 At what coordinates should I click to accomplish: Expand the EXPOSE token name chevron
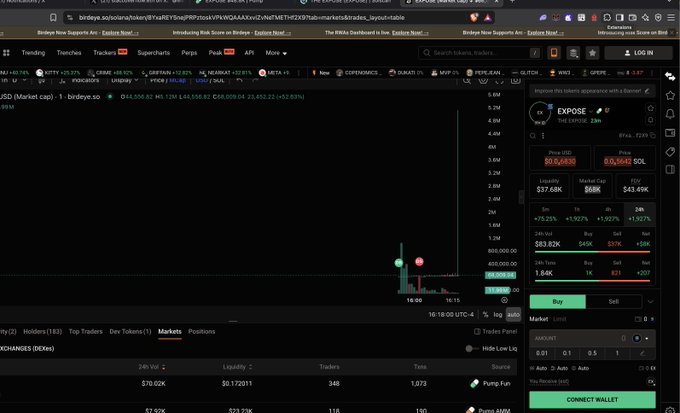591,111
